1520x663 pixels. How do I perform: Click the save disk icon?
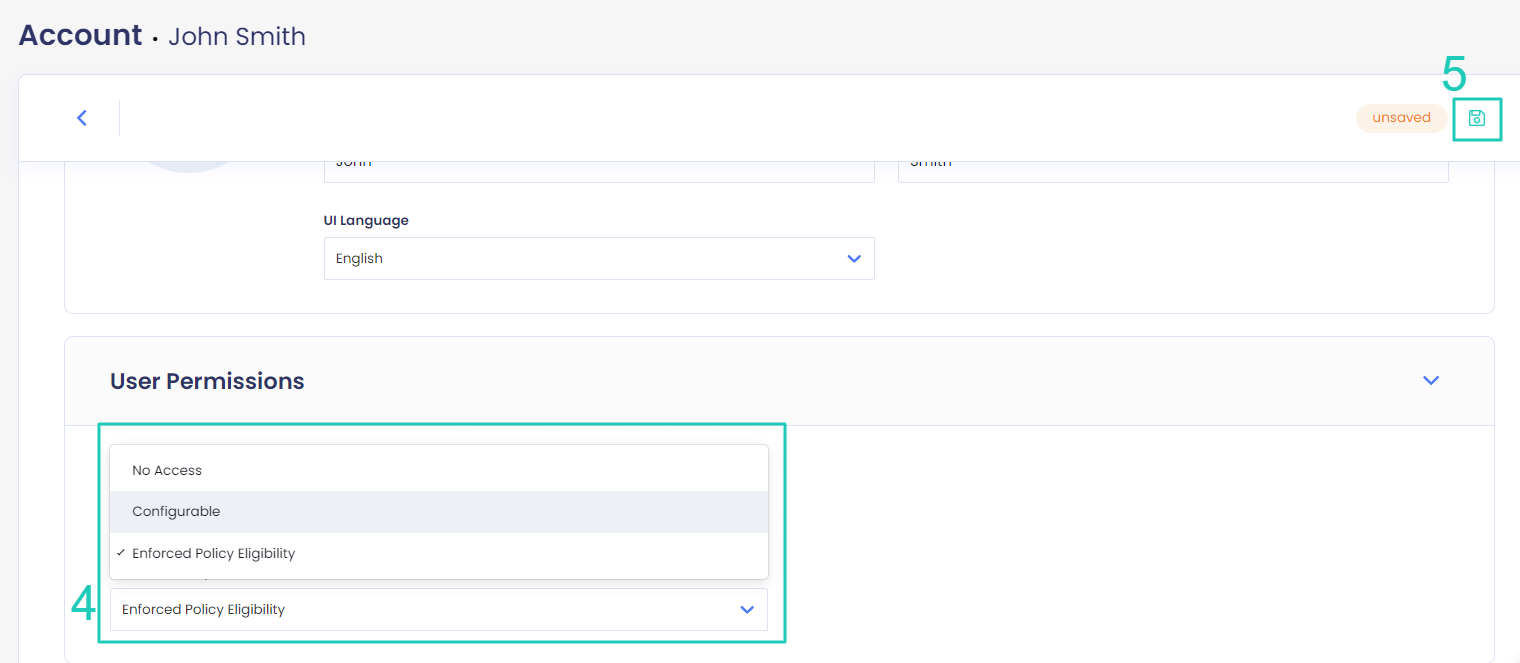pos(1477,118)
